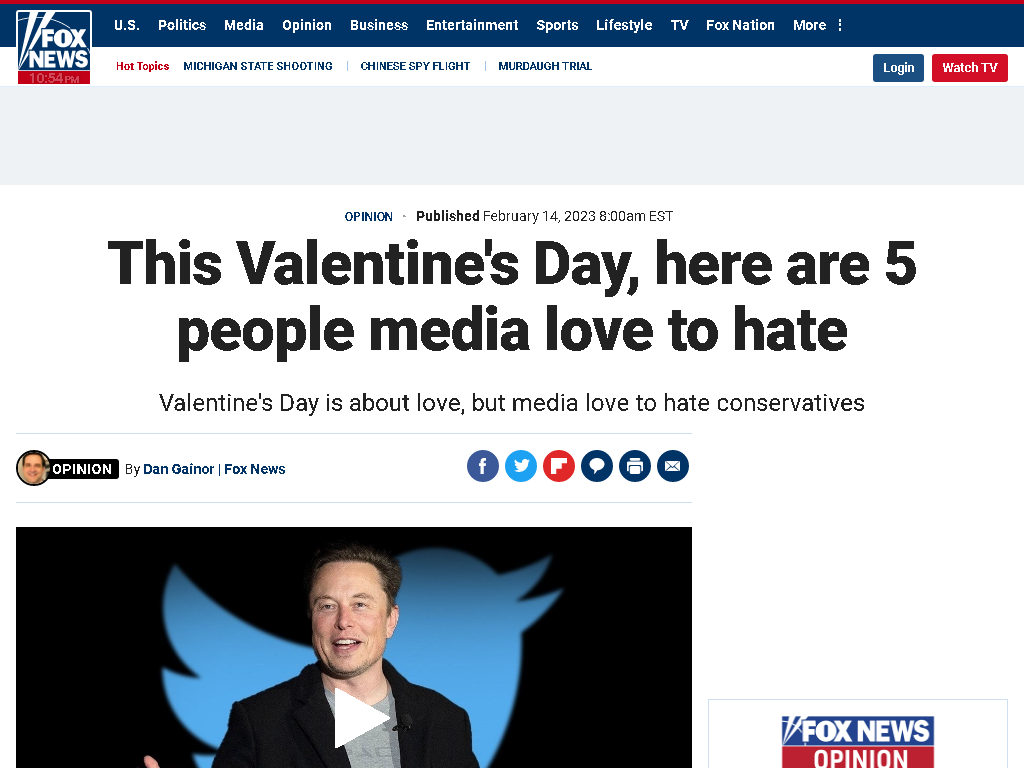Click the published date text
The image size is (1024, 768).
[x=545, y=216]
